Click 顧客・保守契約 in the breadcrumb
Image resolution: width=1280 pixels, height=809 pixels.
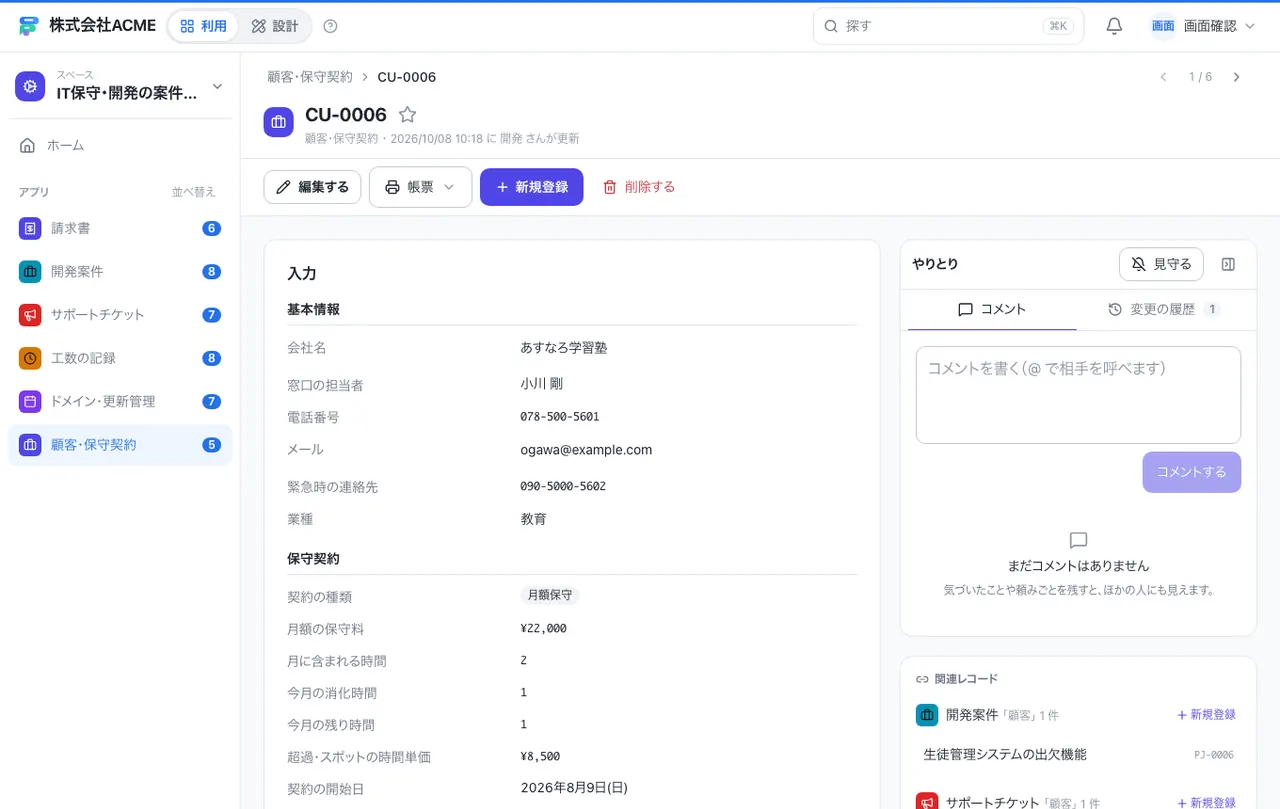pyautogui.click(x=310, y=77)
